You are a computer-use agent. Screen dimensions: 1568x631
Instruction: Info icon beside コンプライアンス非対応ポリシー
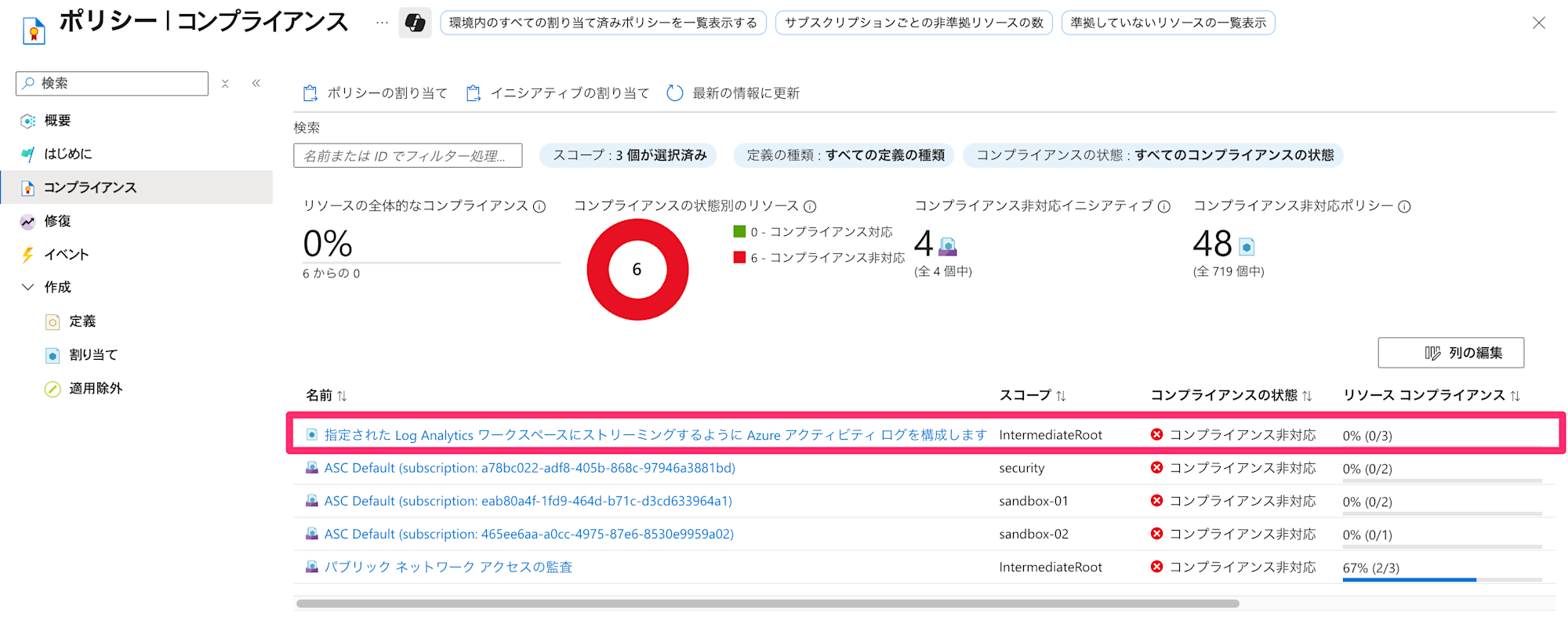pyautogui.click(x=1404, y=207)
